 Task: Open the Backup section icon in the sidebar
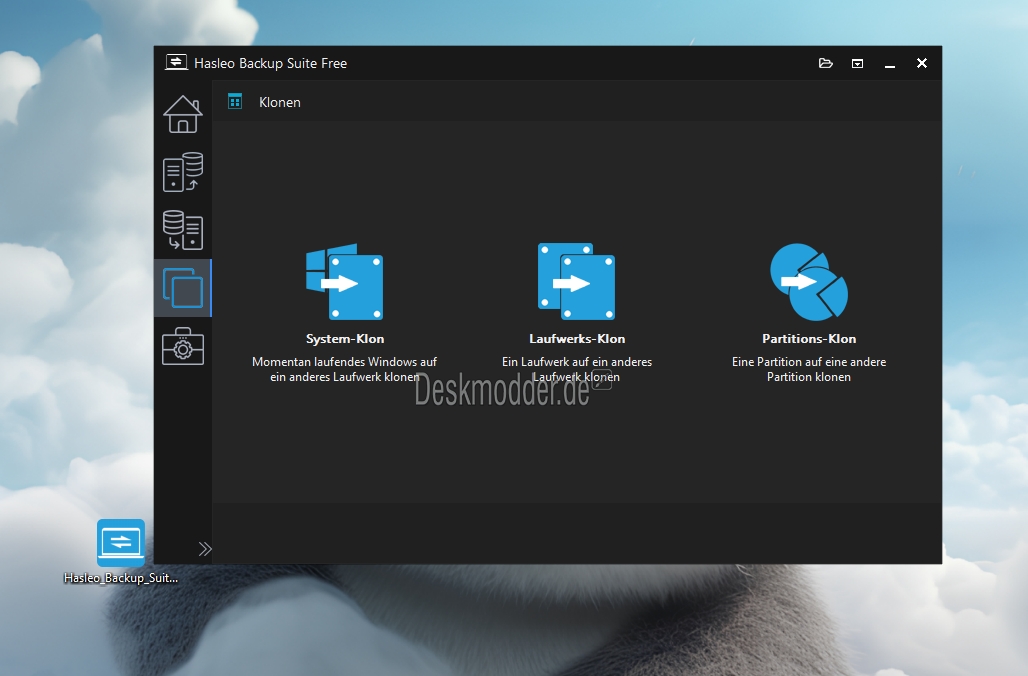click(183, 172)
